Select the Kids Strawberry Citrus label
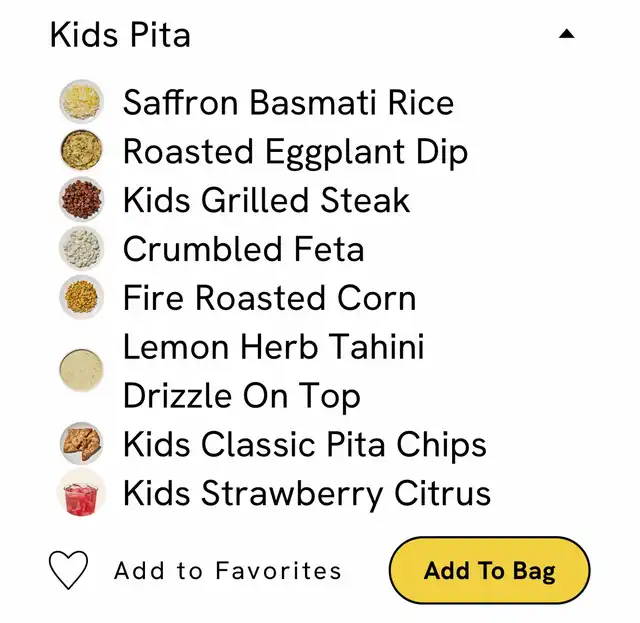Viewport: 640px width, 623px height. tap(306, 493)
